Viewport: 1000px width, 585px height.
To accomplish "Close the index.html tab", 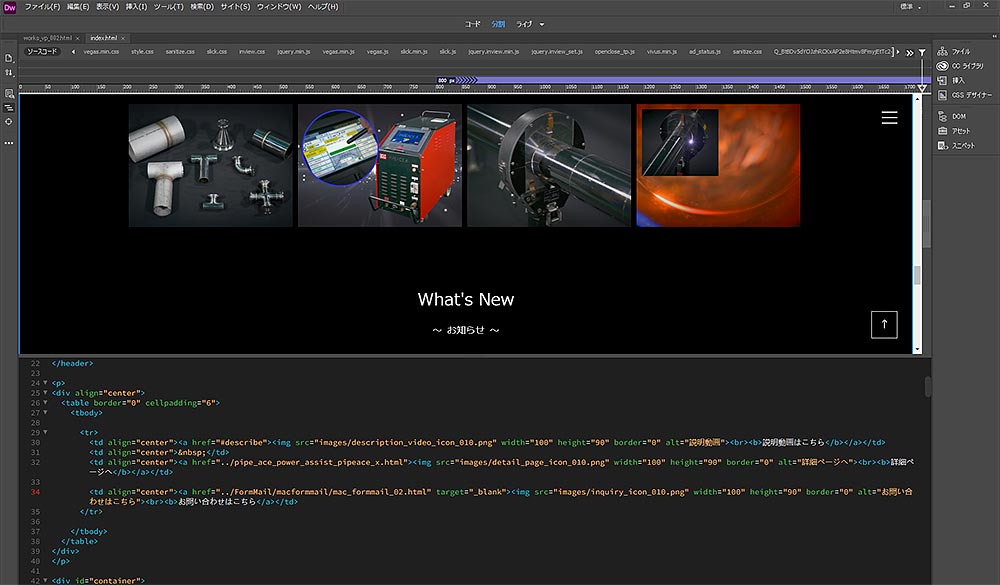I will tap(123, 38).
